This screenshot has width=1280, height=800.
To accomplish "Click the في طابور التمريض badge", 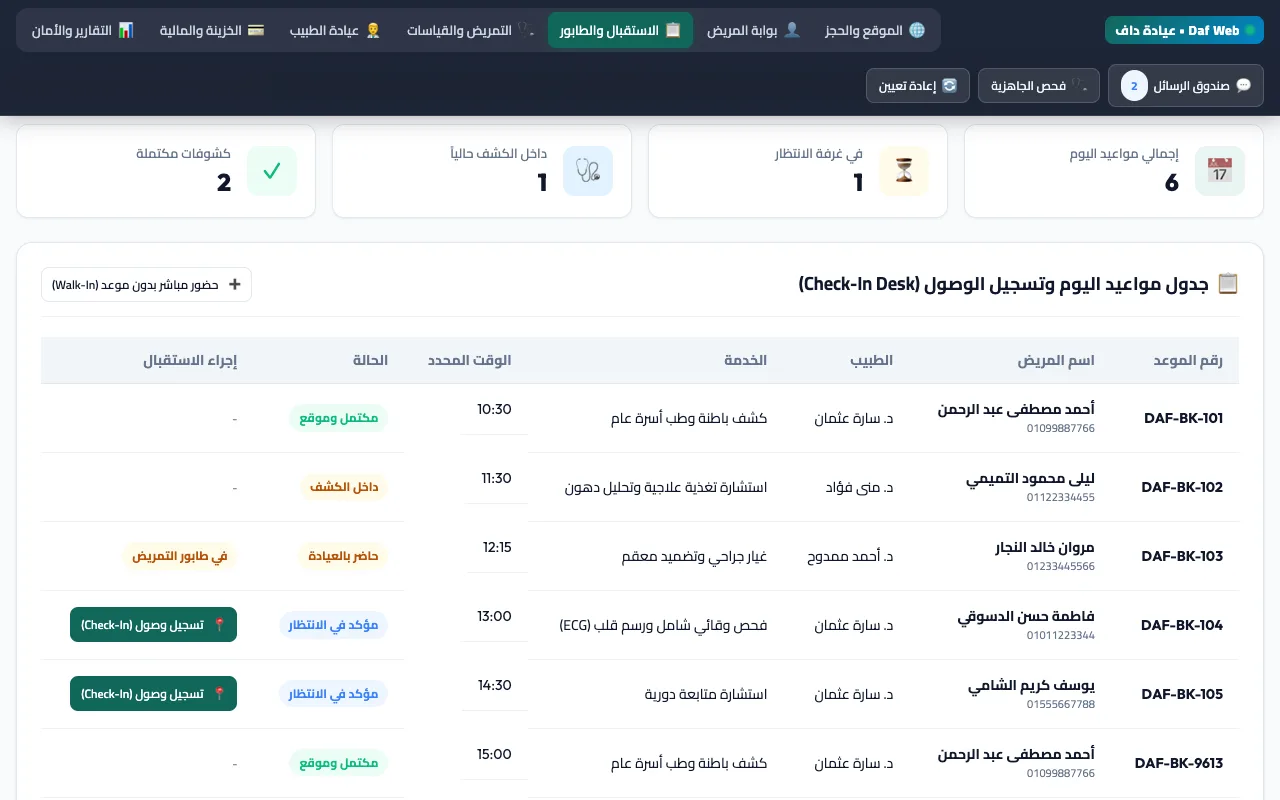I will (179, 556).
